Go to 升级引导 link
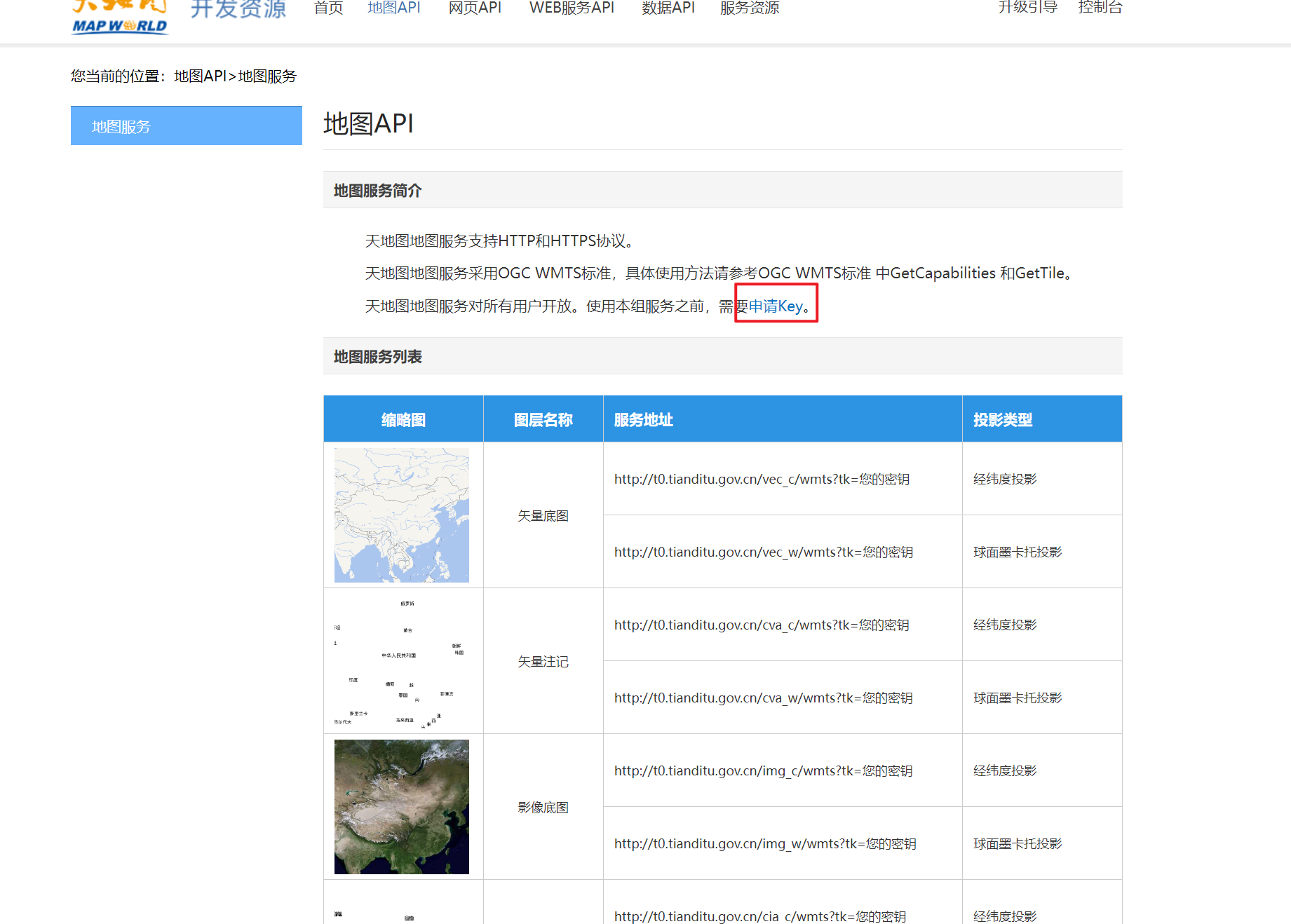Image resolution: width=1291 pixels, height=924 pixels. 1027,8
